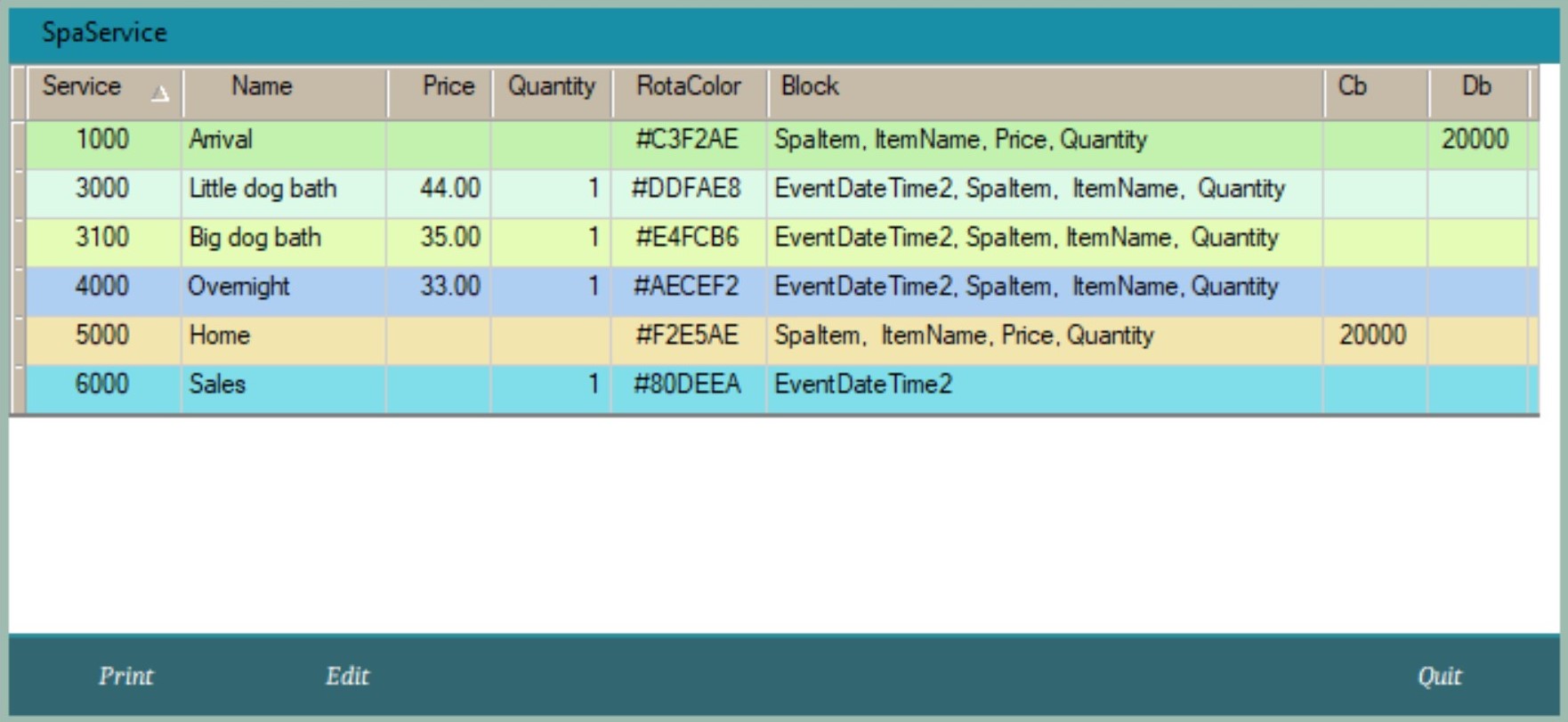The height and width of the screenshot is (722, 1568).
Task: Click the RotaColor column header
Action: (688, 86)
